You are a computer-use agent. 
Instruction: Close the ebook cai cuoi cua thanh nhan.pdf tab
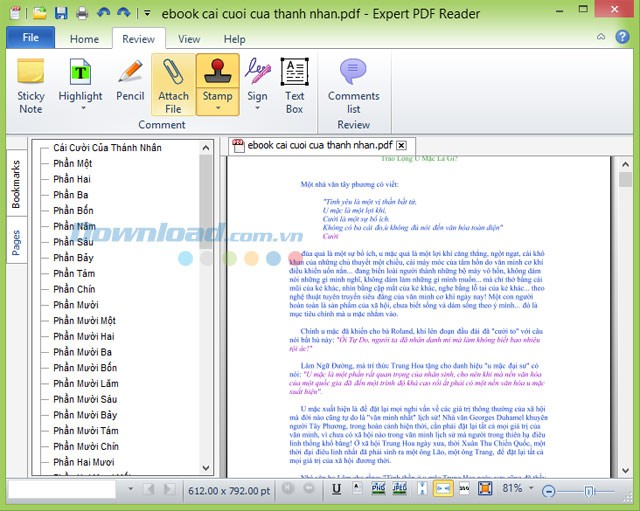click(x=402, y=145)
